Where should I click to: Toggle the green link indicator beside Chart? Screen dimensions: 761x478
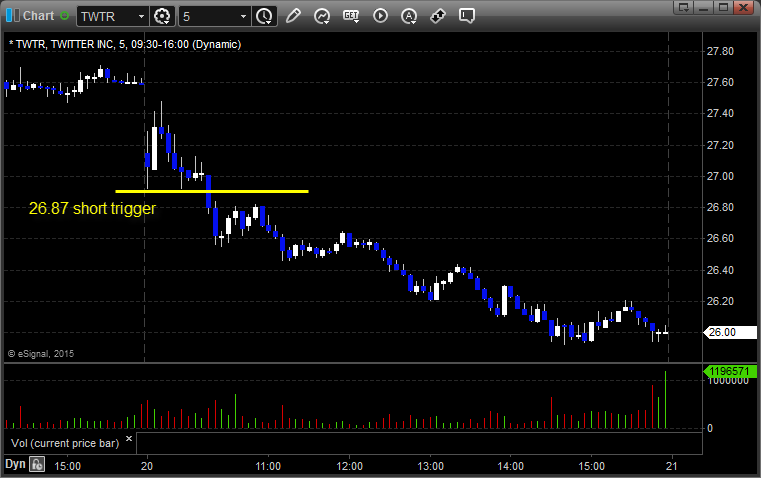[65, 16]
